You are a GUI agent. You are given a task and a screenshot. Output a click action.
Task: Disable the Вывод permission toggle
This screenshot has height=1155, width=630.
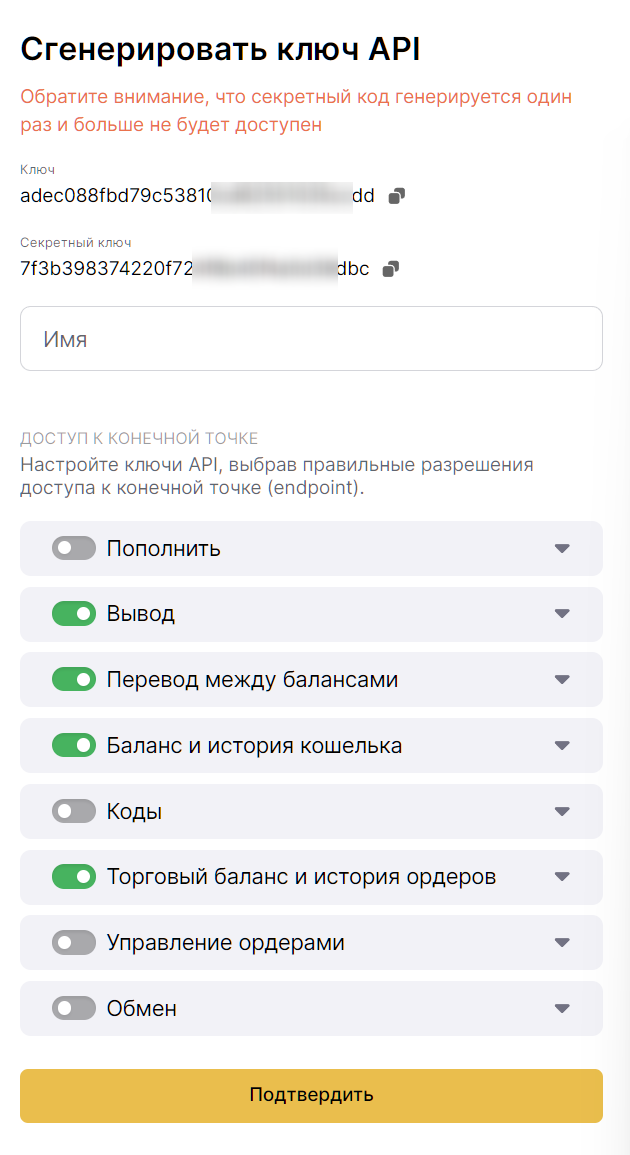(x=74, y=614)
